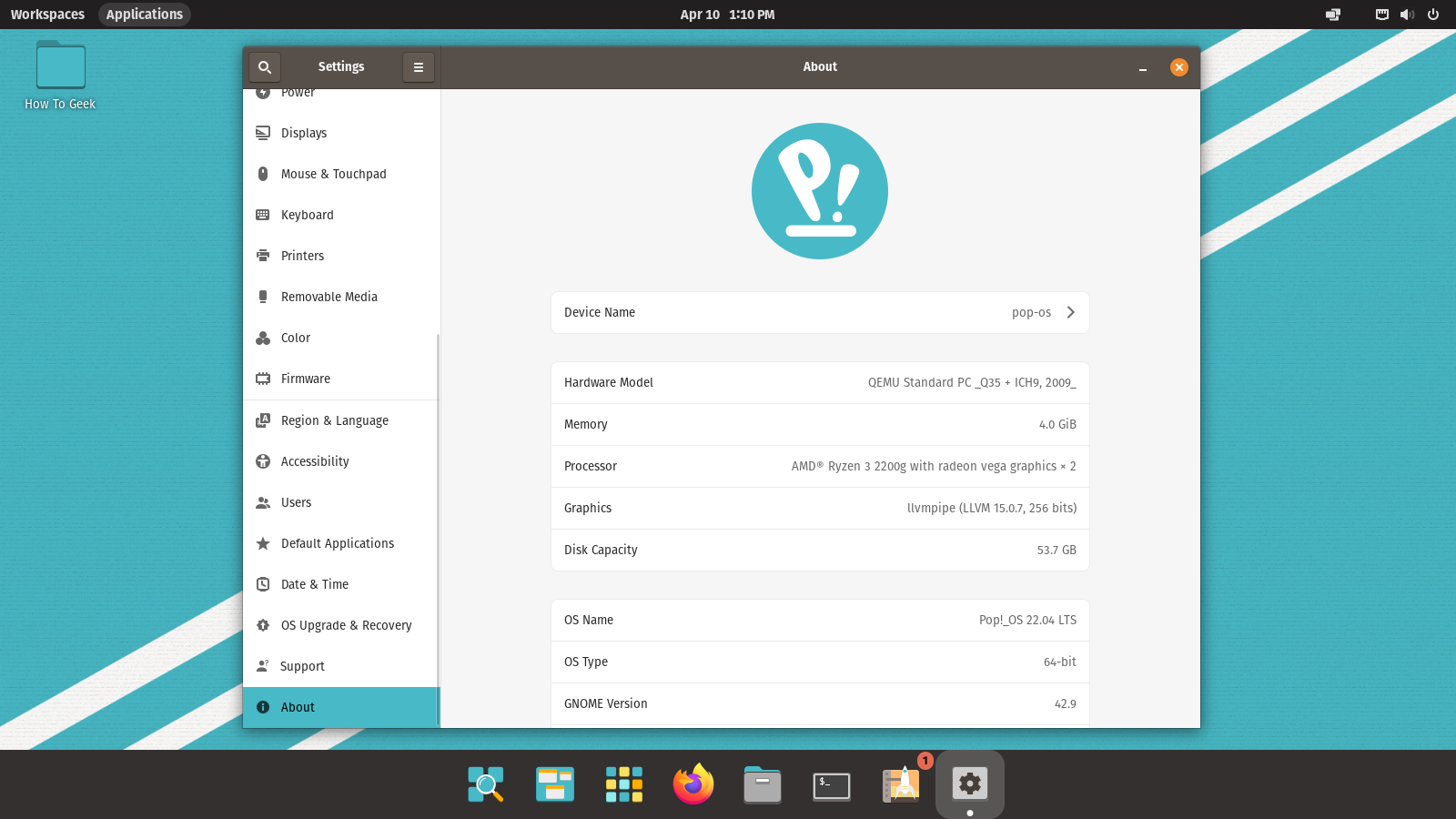Screen dimensions: 1456x819
Task: Click the Region & Language icon
Action: pyautogui.click(x=263, y=420)
